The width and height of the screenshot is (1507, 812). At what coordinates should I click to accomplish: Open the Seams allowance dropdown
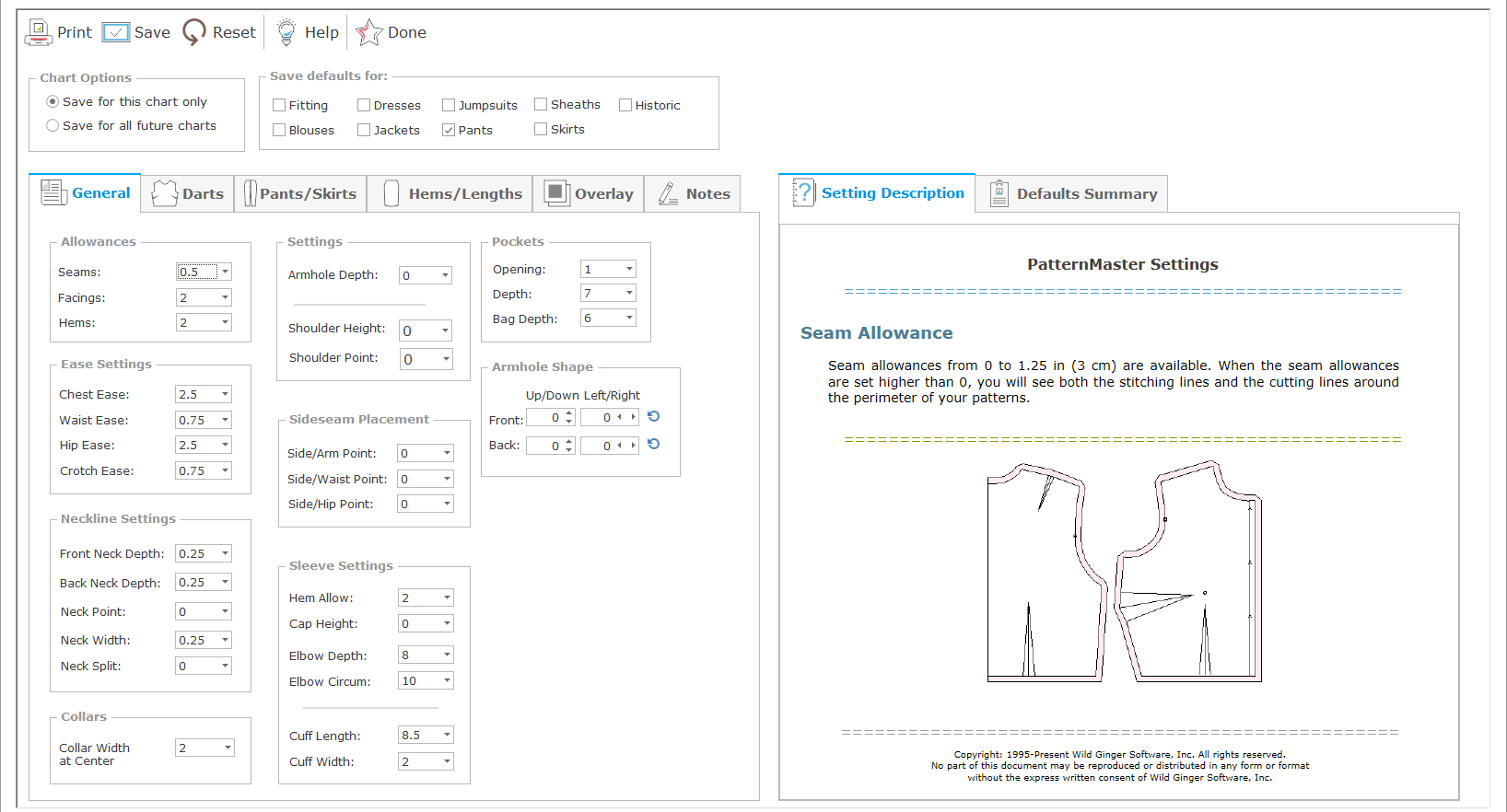pyautogui.click(x=225, y=272)
